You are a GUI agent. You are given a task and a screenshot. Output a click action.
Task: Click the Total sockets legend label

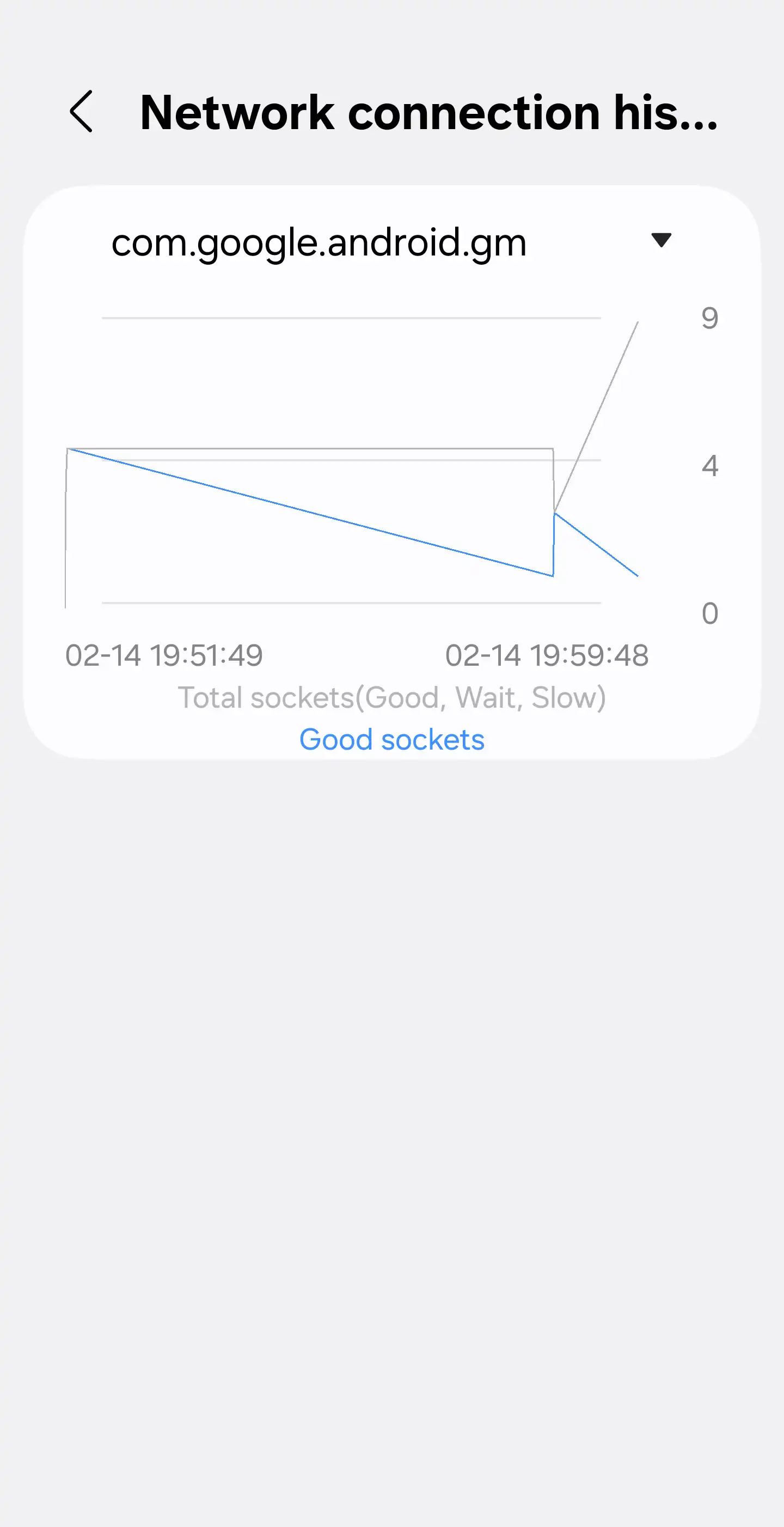point(391,698)
